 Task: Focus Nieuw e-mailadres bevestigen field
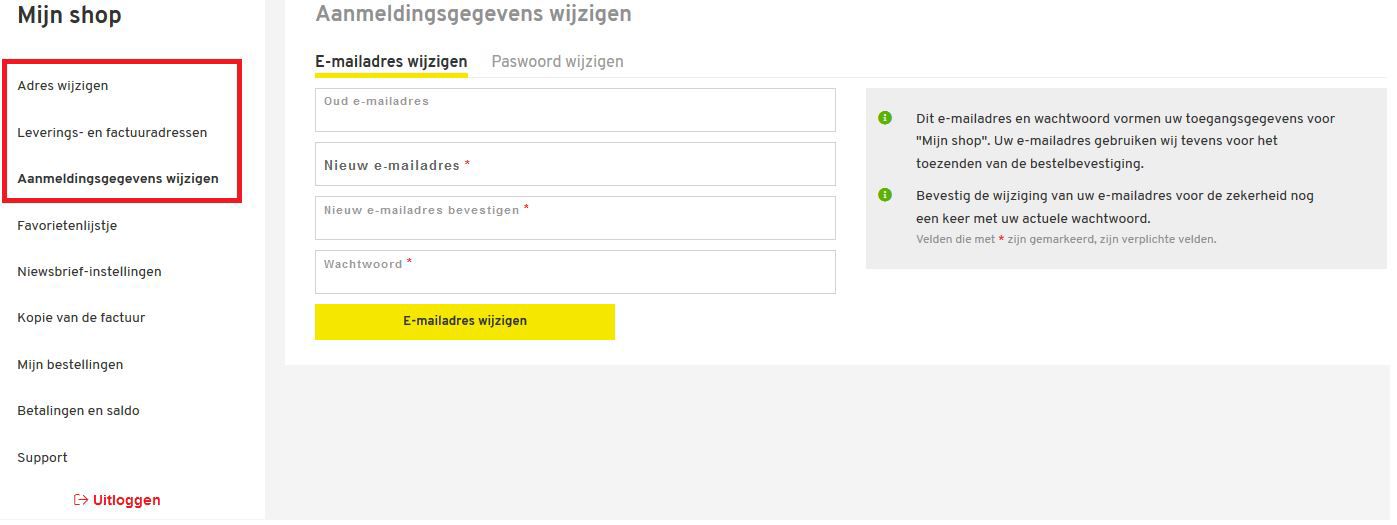575,218
